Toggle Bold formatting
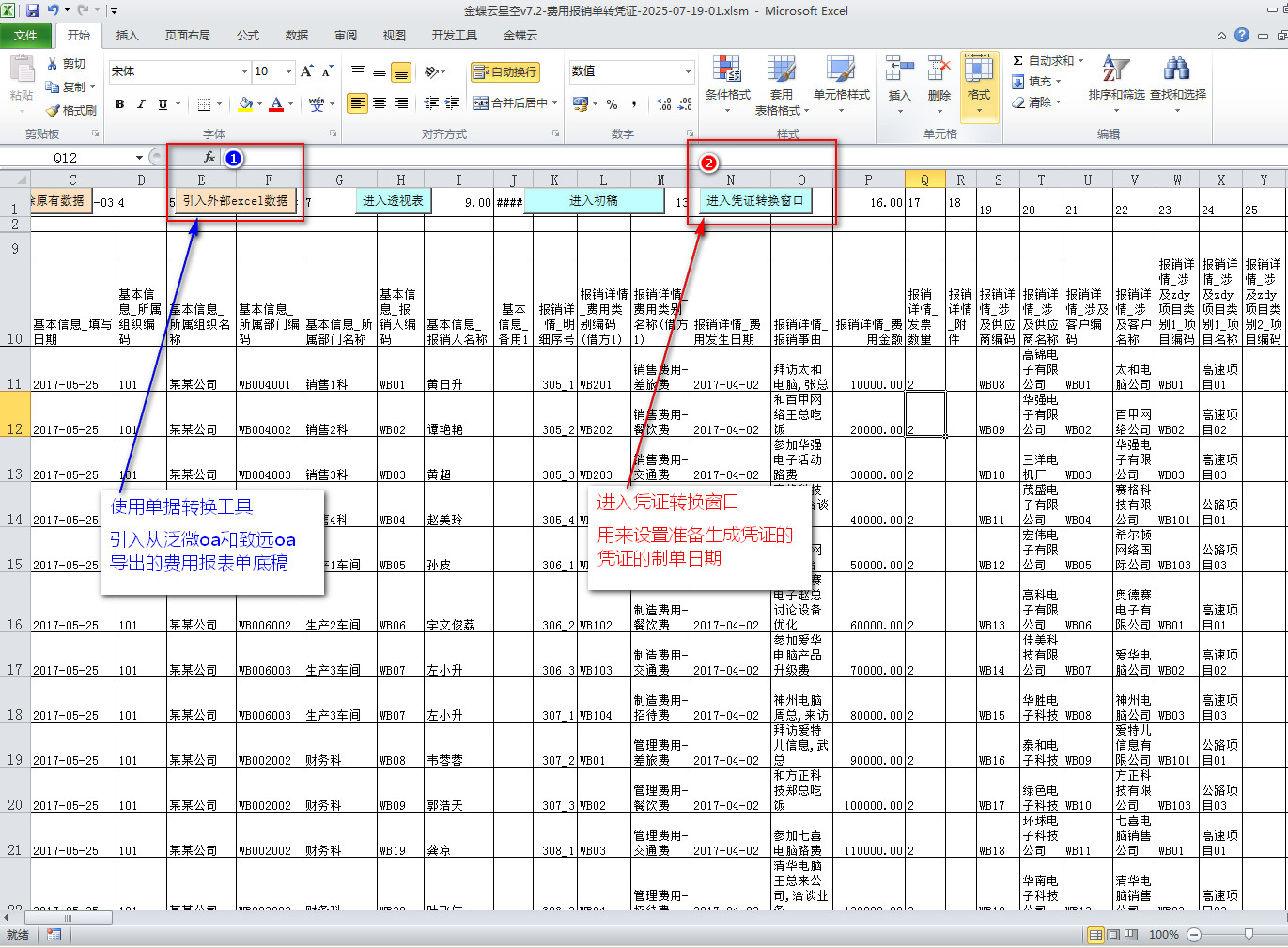This screenshot has width=1288, height=948. pyautogui.click(x=120, y=104)
